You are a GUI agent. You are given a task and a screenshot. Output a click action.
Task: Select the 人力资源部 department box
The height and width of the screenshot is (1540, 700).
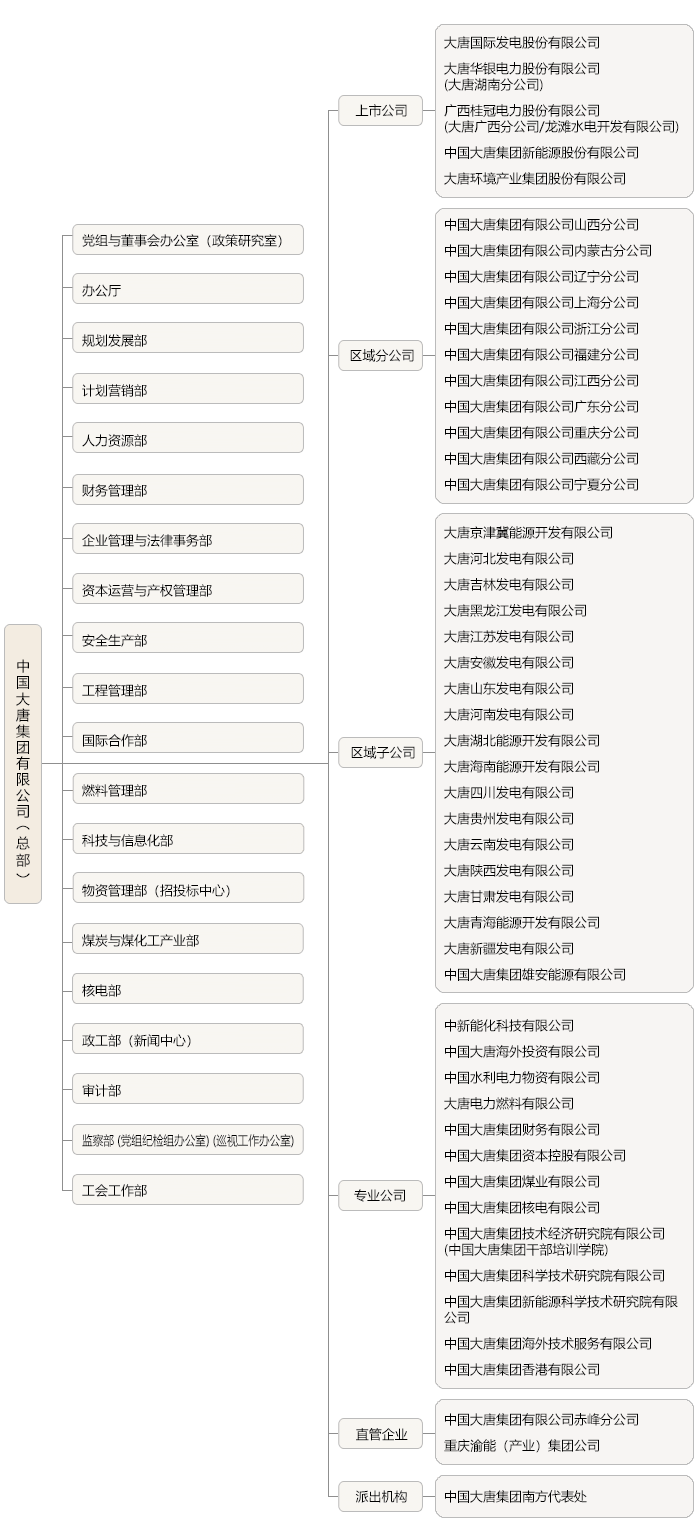[187, 440]
